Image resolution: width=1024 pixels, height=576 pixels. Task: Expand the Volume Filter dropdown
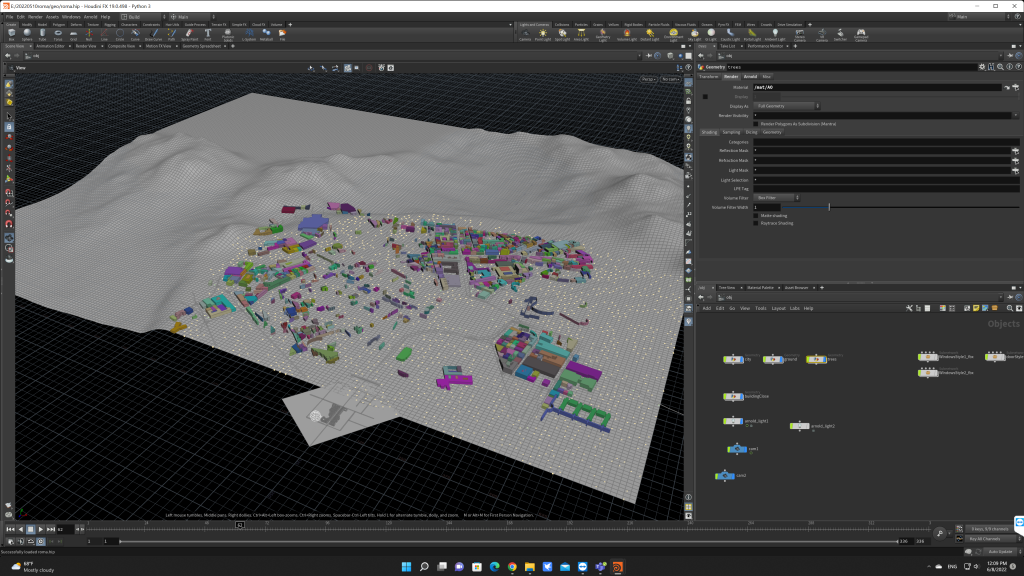point(777,198)
